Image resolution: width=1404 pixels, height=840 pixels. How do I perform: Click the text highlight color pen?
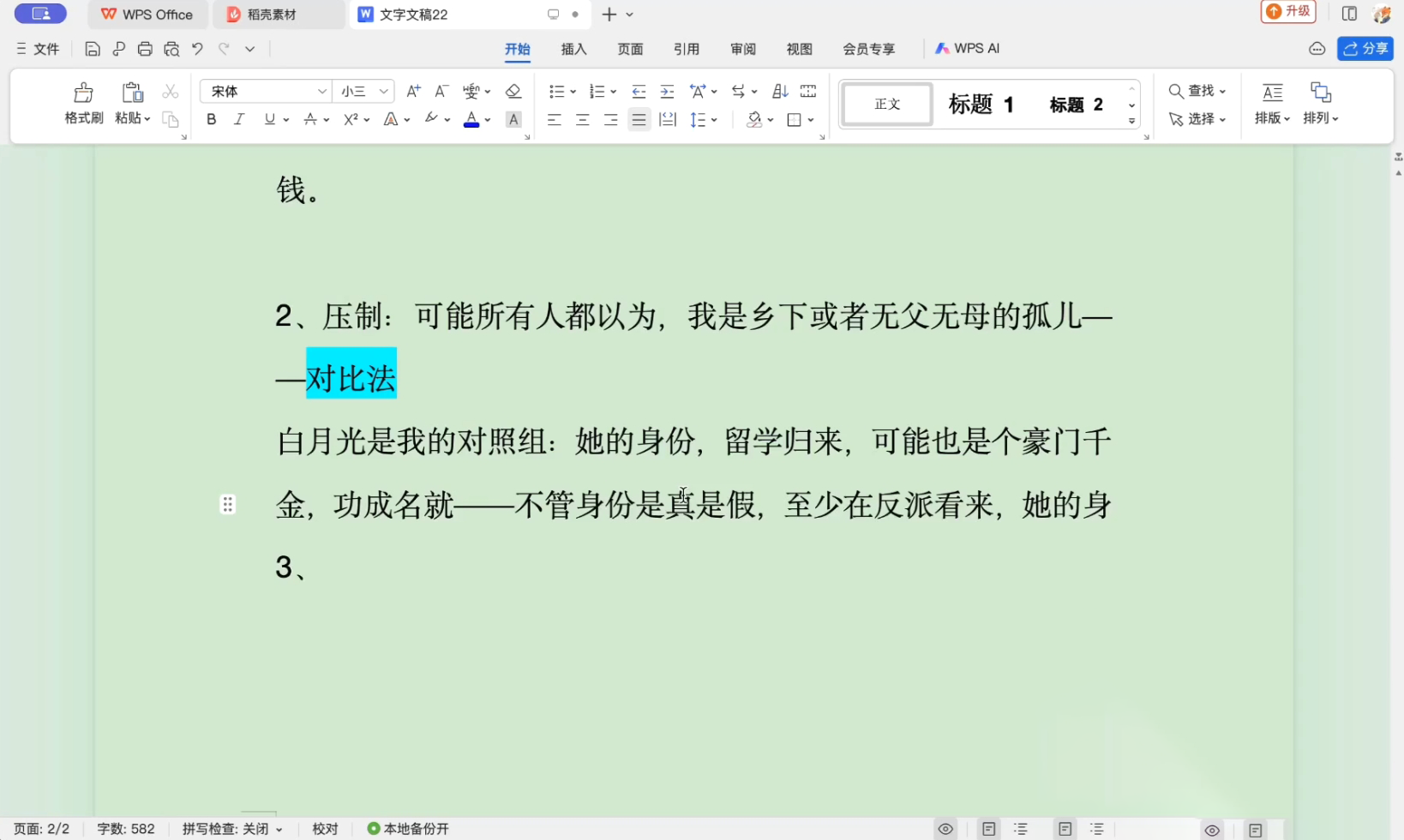click(431, 118)
